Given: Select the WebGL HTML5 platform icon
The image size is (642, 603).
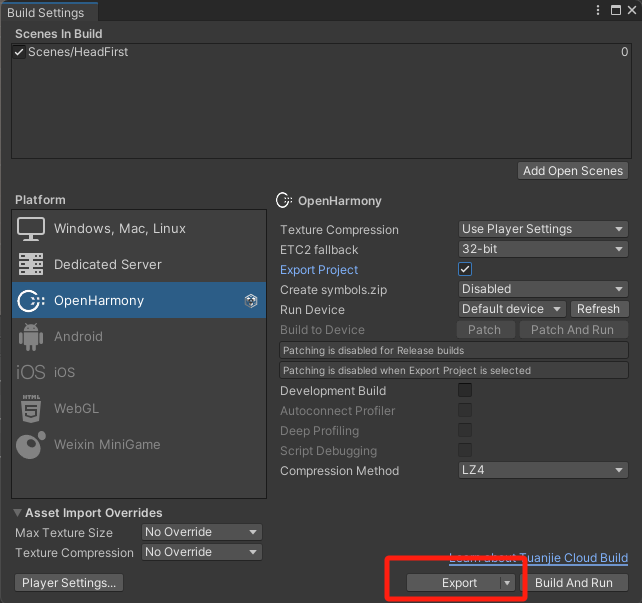Looking at the screenshot, I should point(31,409).
